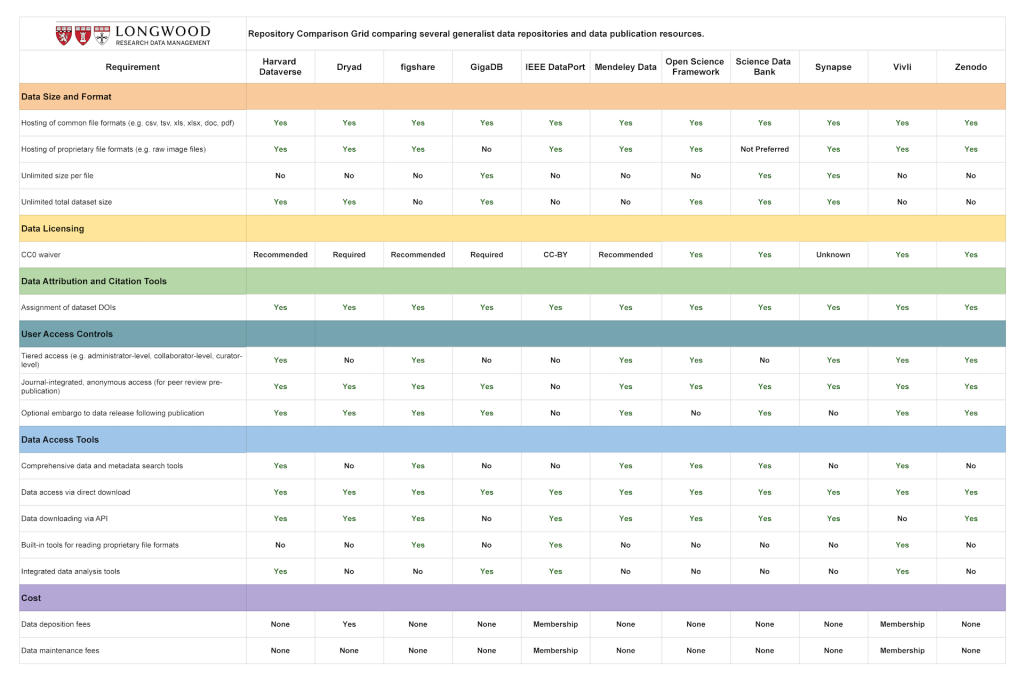The image size is (1024, 681).
Task: Click Dryad's 'Yes' in Data deposition fees
Action: click(x=349, y=624)
